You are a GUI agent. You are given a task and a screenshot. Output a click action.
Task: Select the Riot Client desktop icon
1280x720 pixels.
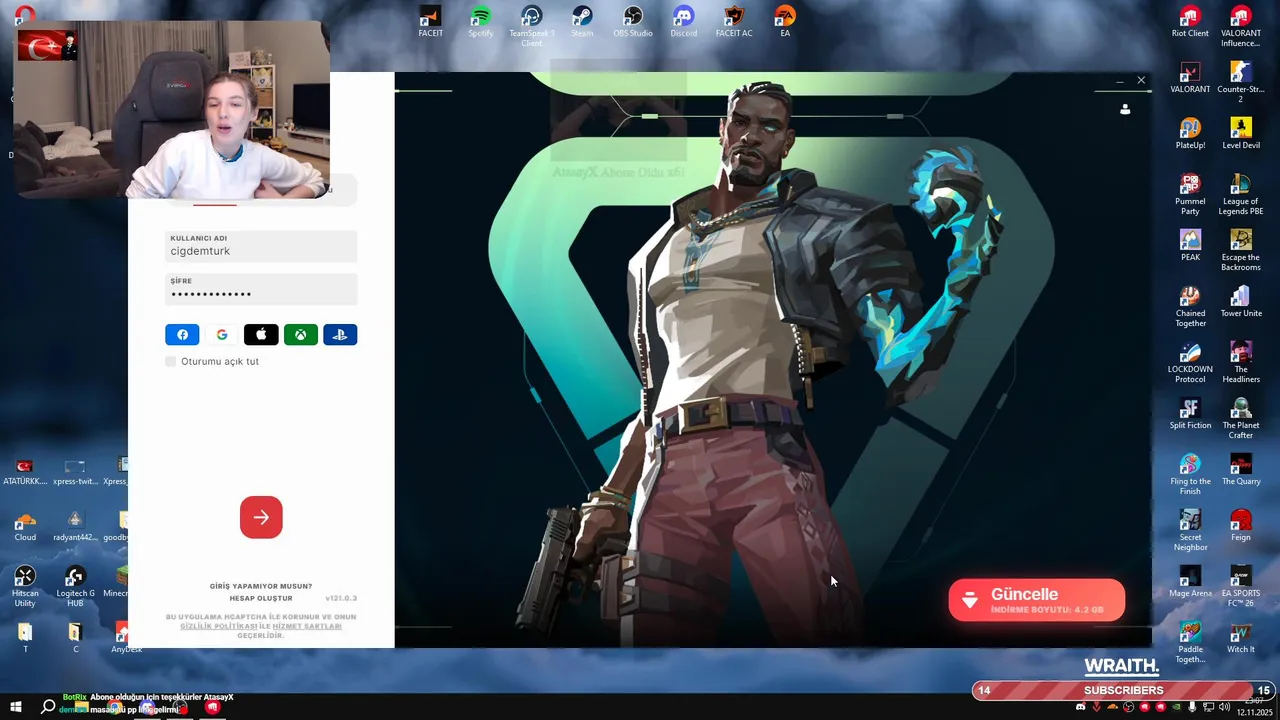pyautogui.click(x=1190, y=22)
